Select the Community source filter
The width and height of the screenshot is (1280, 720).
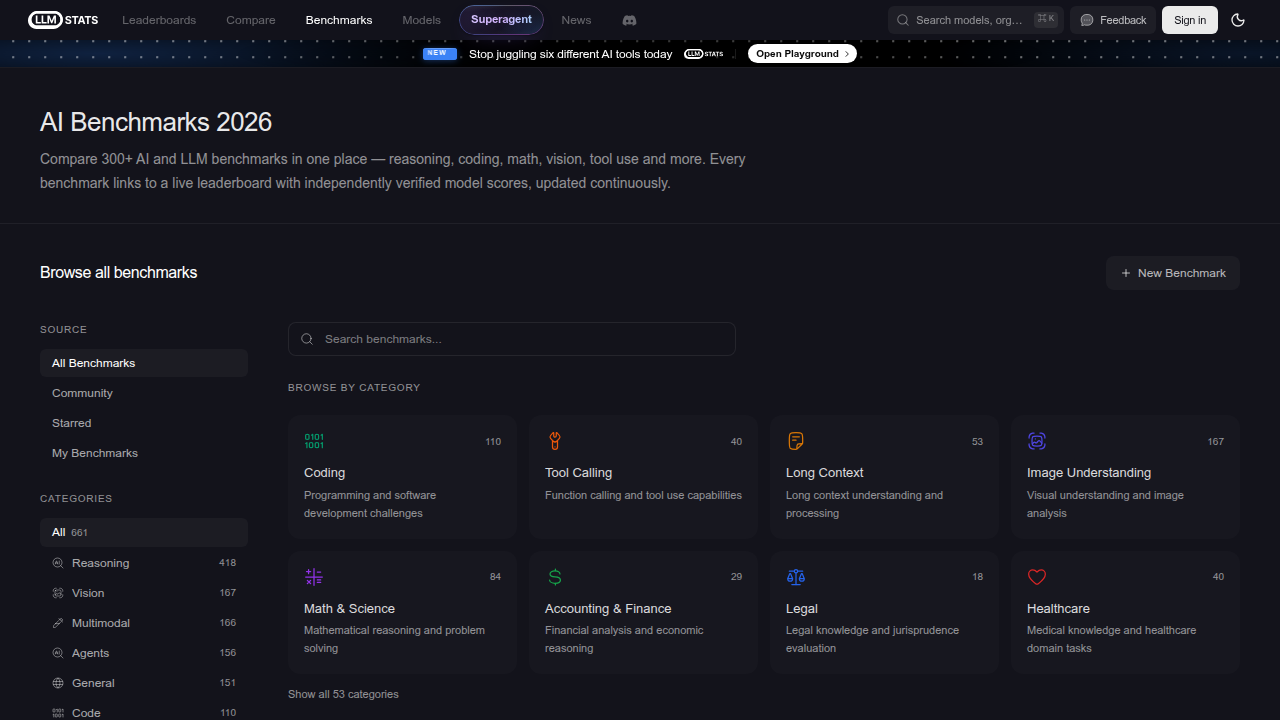click(144, 393)
